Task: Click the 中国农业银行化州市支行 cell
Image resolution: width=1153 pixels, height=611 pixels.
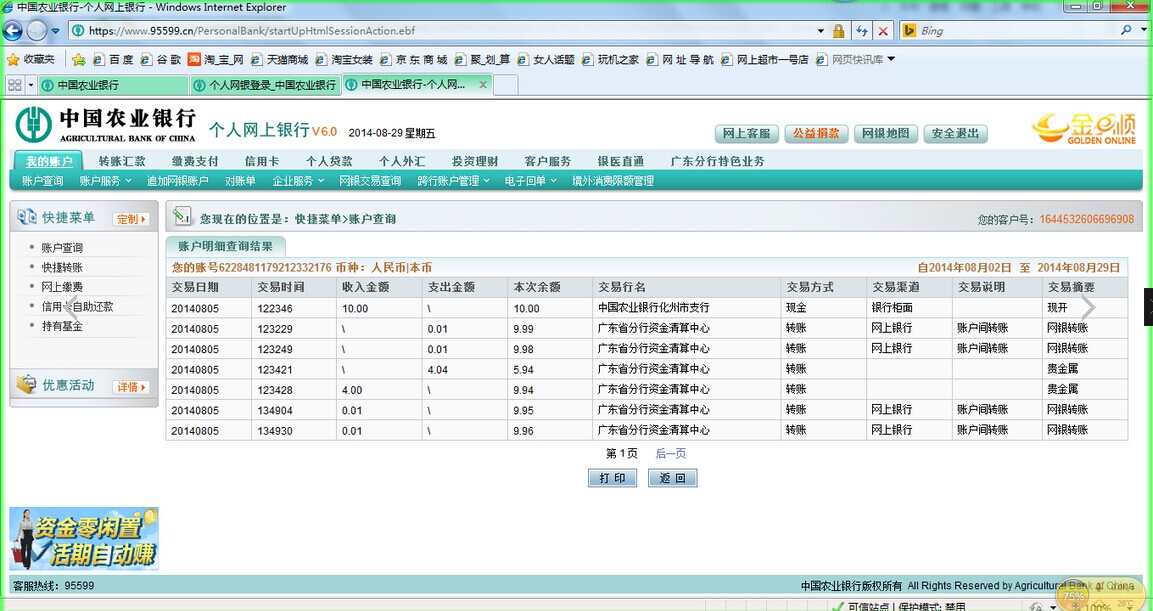Action: tap(687, 308)
